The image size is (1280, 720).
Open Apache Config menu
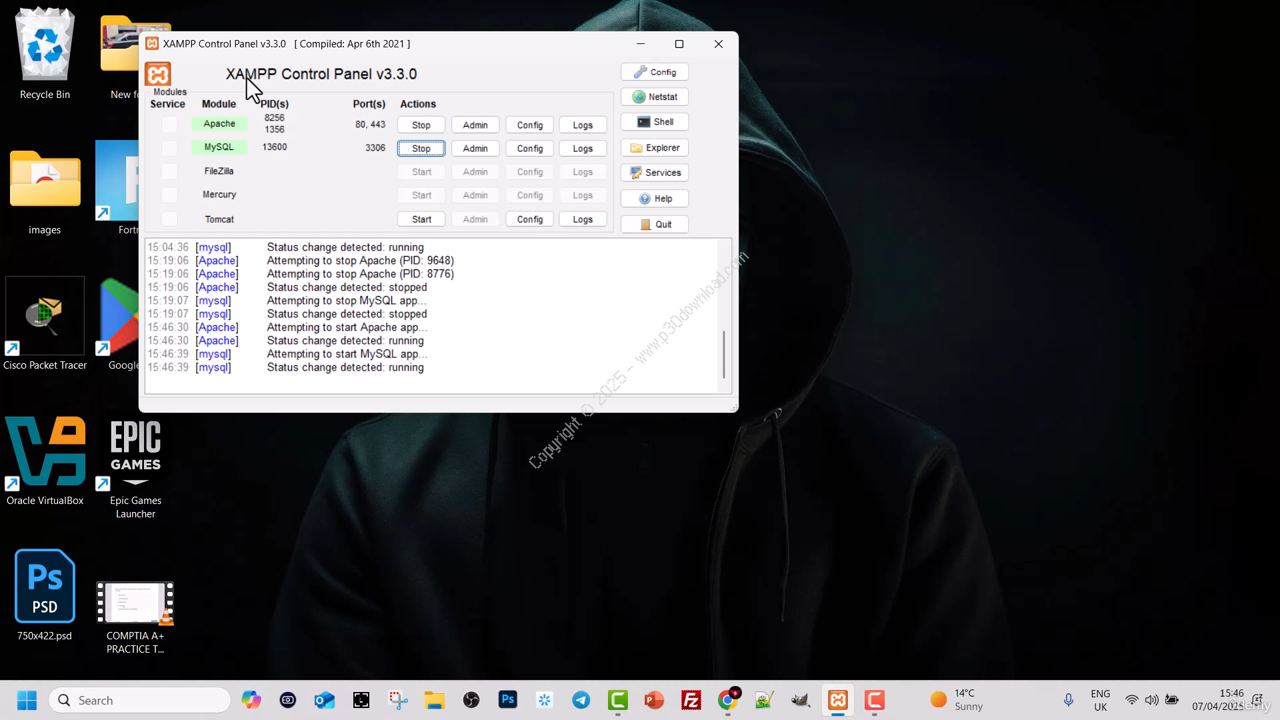(530, 125)
